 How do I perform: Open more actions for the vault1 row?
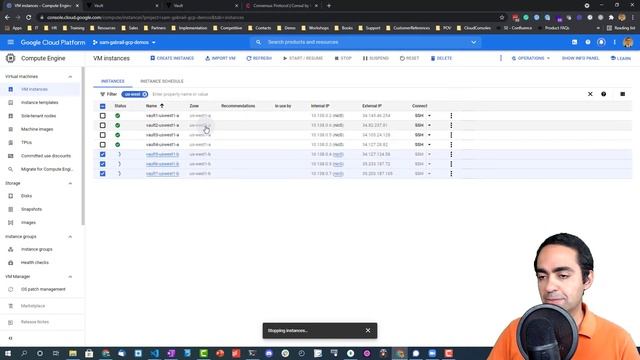tap(451, 116)
